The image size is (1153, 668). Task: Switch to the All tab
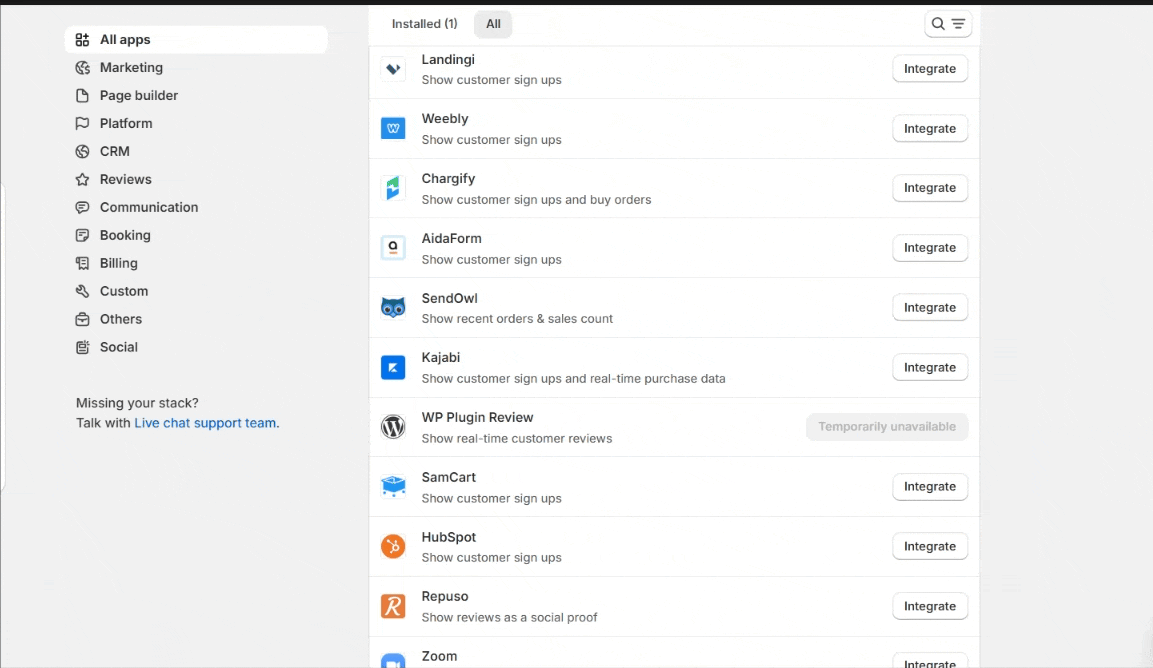(x=493, y=24)
